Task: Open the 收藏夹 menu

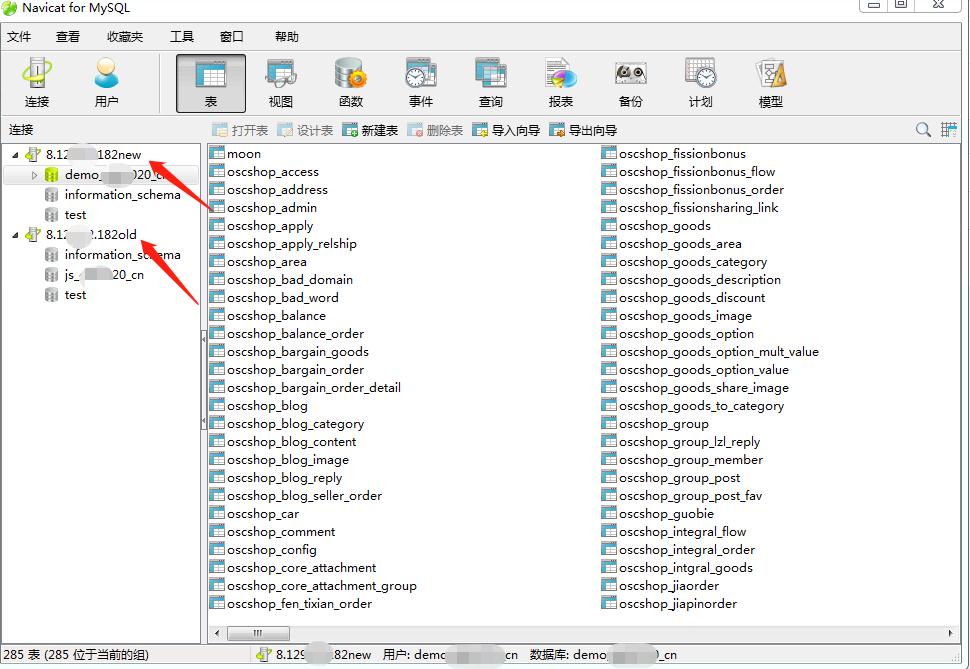Action: (x=125, y=37)
